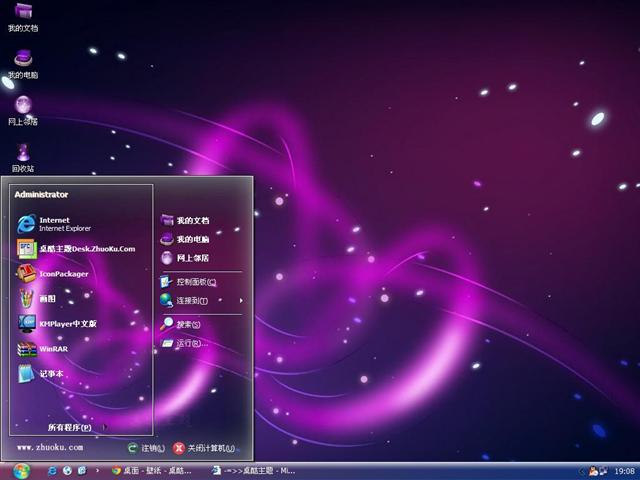
Task: Click the 注销(L) log off button
Action: pyautogui.click(x=146, y=448)
